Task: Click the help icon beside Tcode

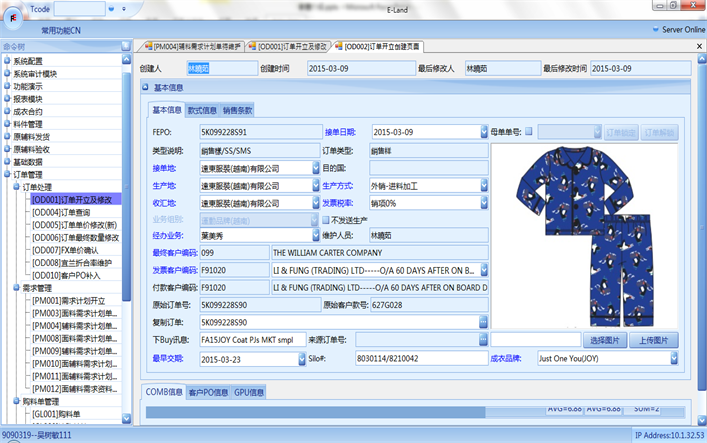Action: [x=124, y=8]
